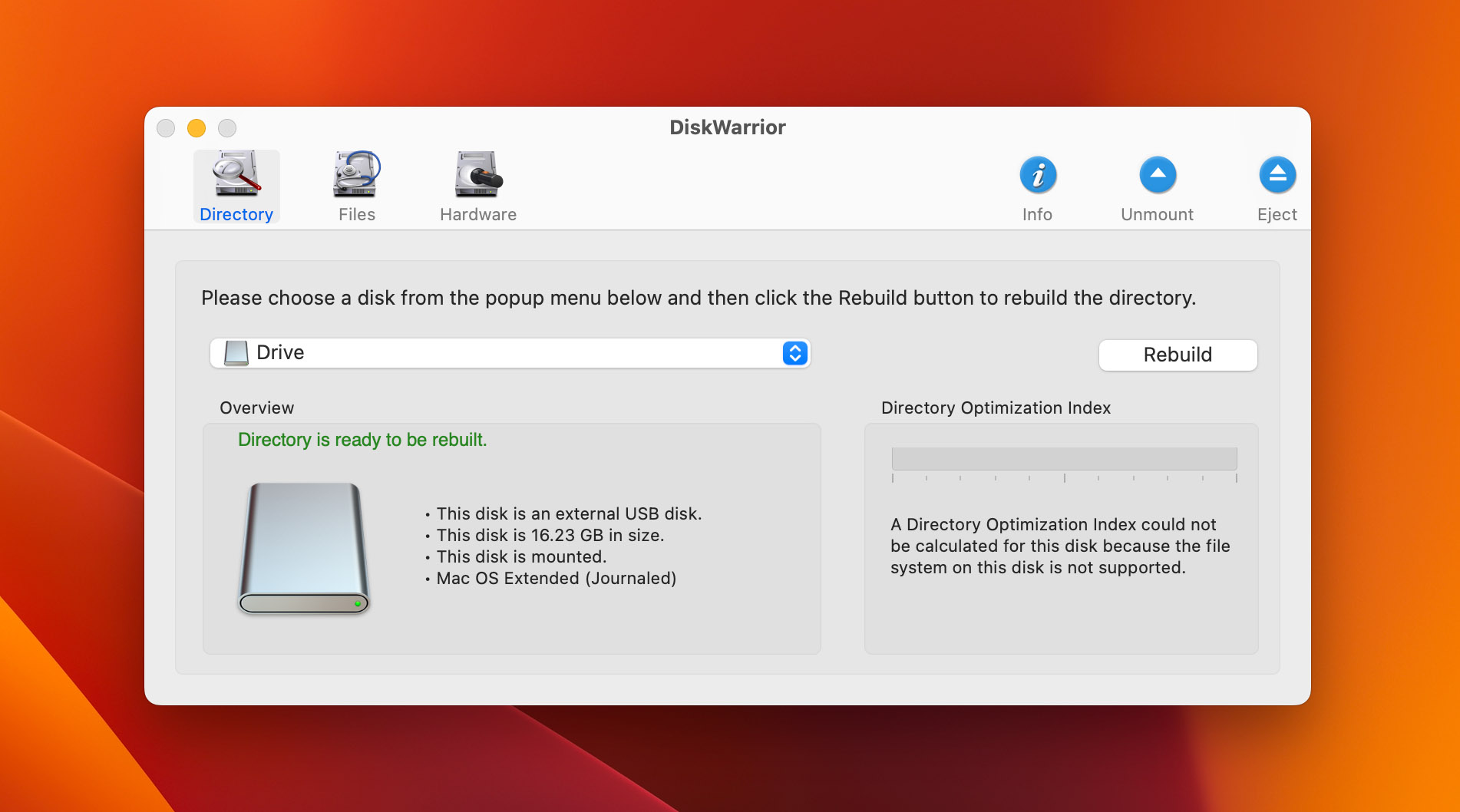1460x812 pixels.
Task: Click the Info label in toolbar
Action: pos(1037,215)
